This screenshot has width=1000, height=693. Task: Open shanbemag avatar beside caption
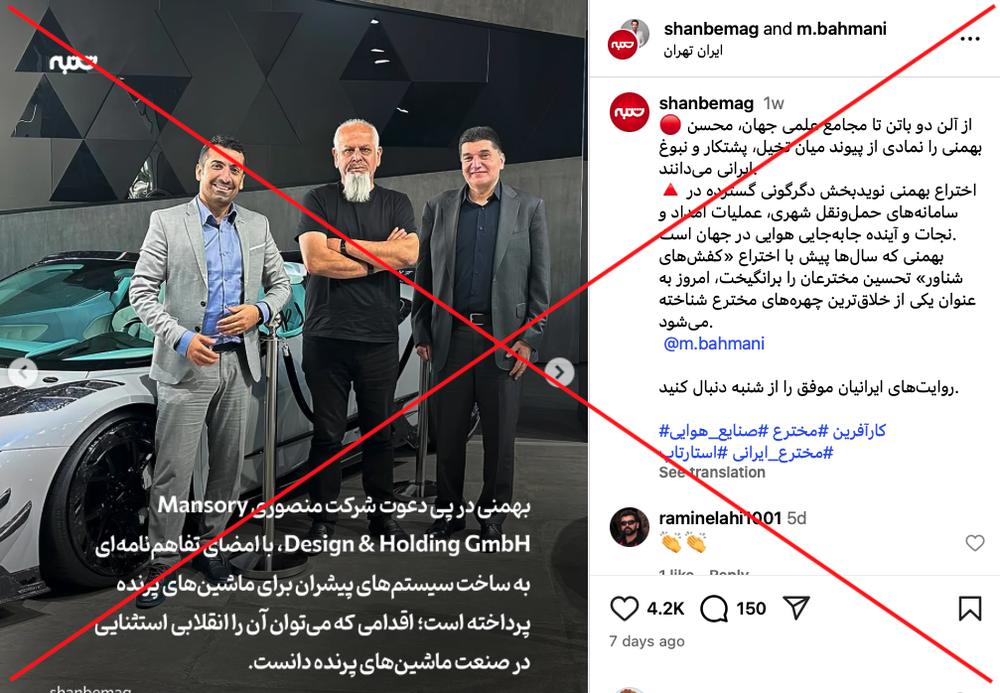tap(629, 112)
